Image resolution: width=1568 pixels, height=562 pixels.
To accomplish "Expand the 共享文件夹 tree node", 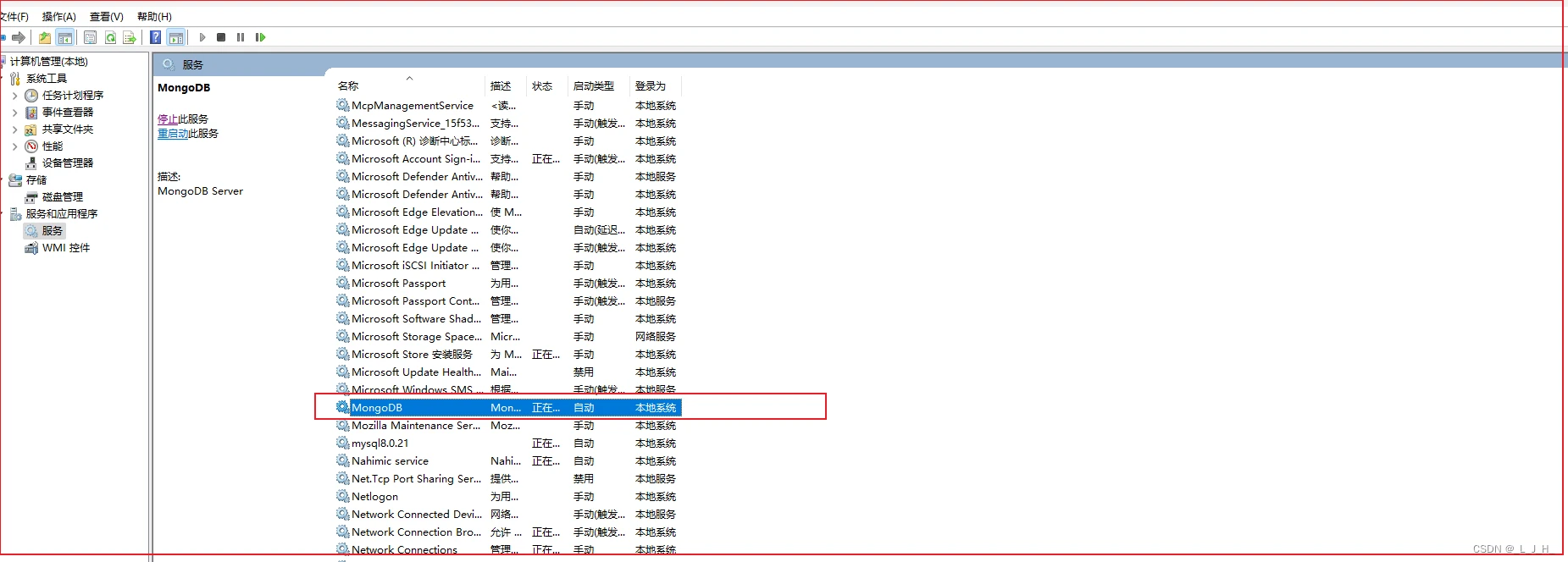I will 14,129.
